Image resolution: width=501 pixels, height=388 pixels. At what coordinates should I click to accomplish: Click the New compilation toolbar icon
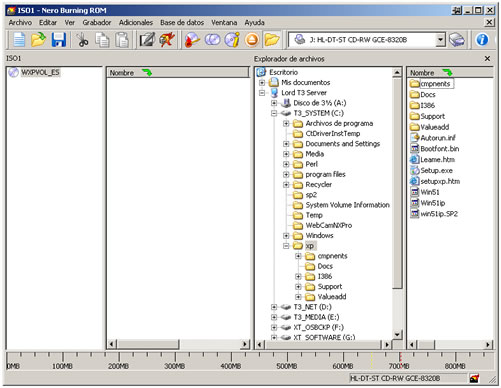[x=19, y=40]
